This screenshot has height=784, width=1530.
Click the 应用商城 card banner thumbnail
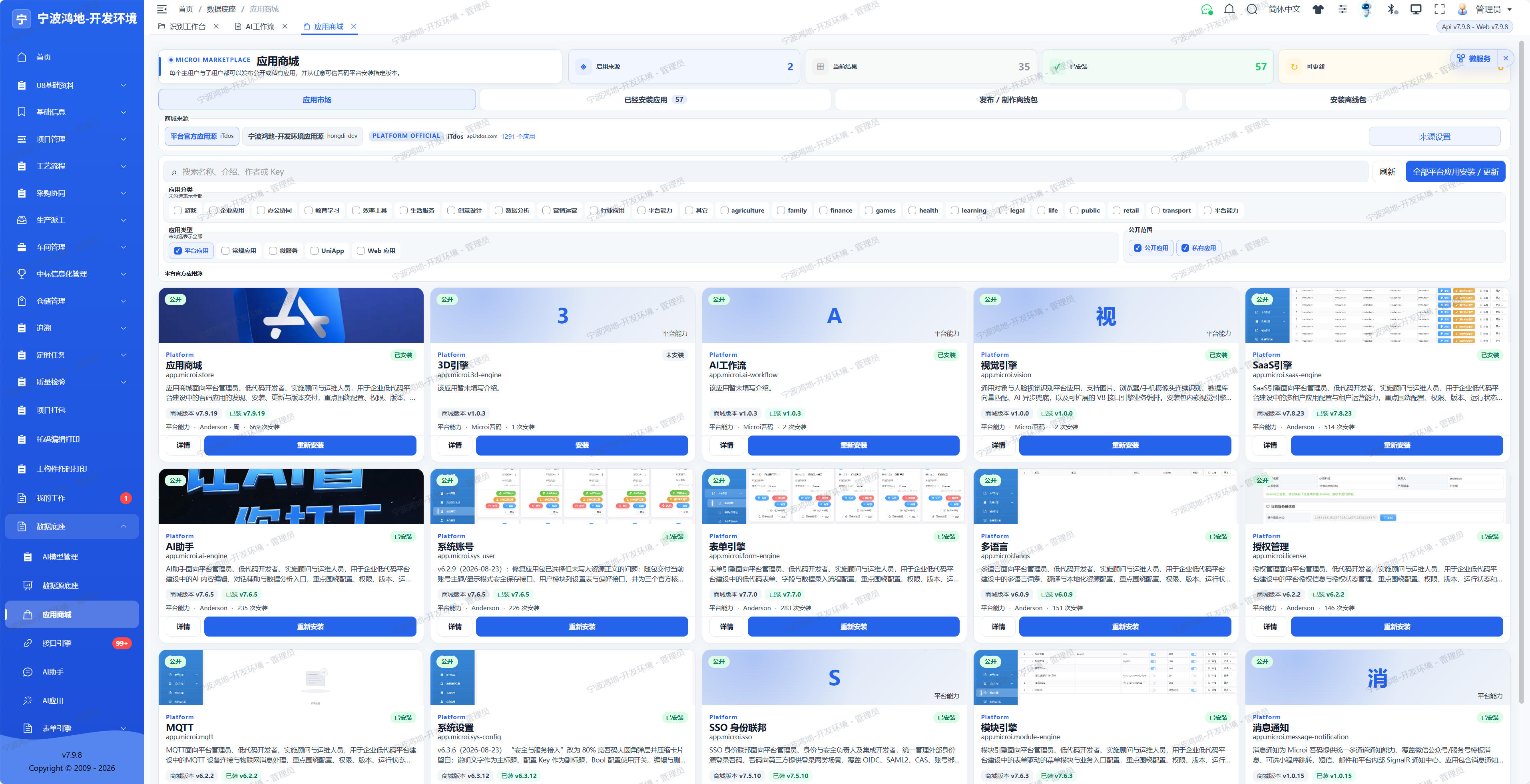coord(291,315)
